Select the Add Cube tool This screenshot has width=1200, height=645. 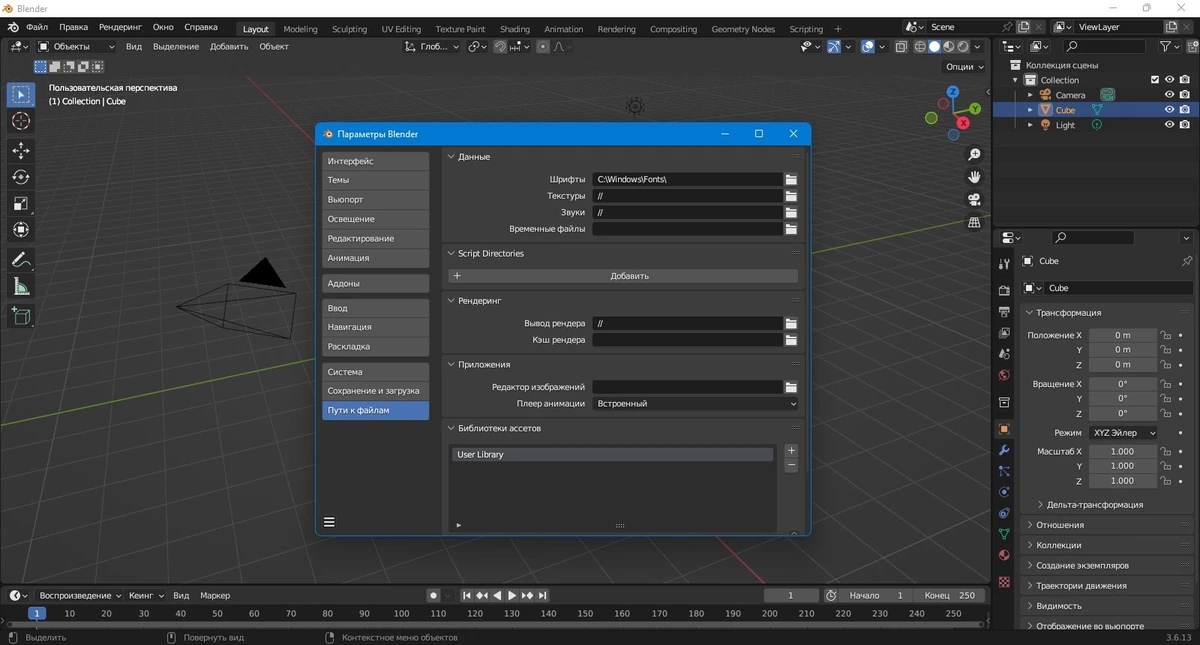(x=20, y=316)
